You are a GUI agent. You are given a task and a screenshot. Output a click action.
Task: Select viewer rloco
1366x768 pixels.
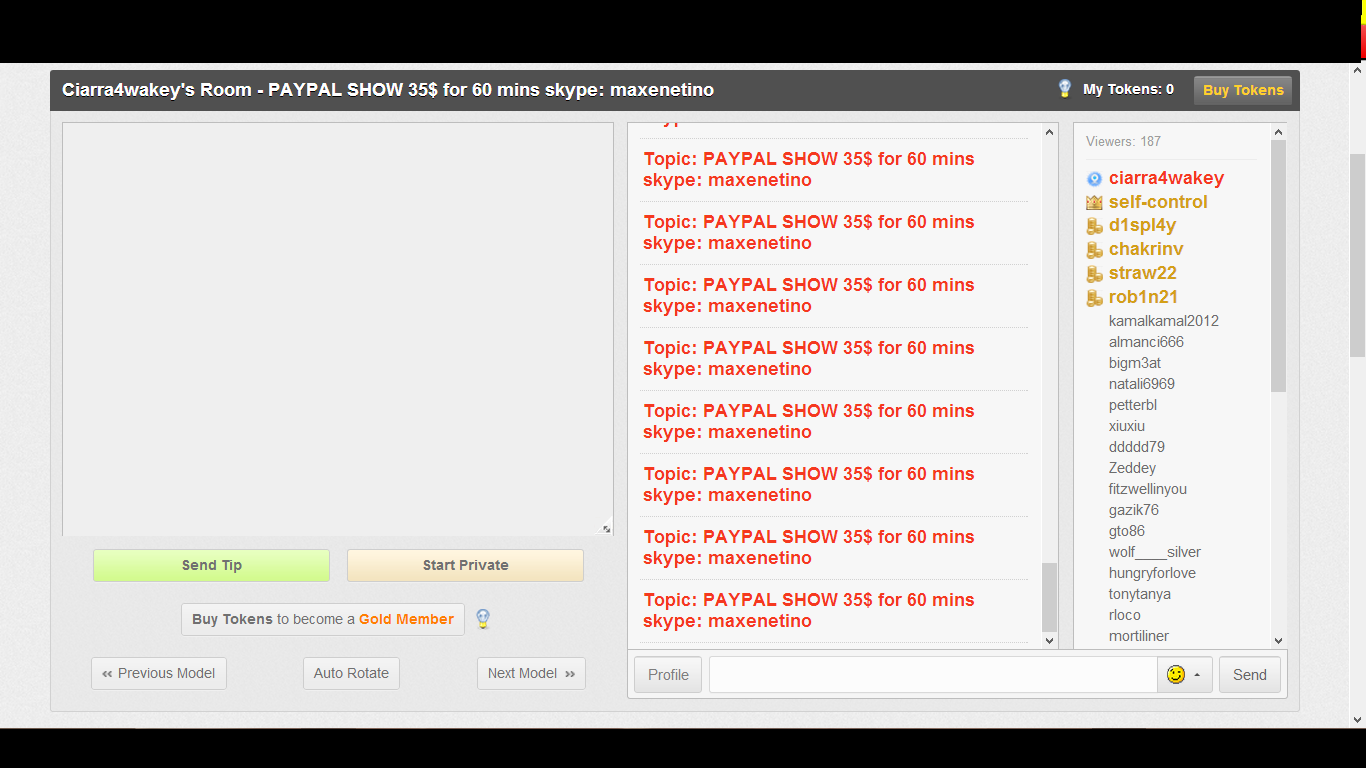1125,615
